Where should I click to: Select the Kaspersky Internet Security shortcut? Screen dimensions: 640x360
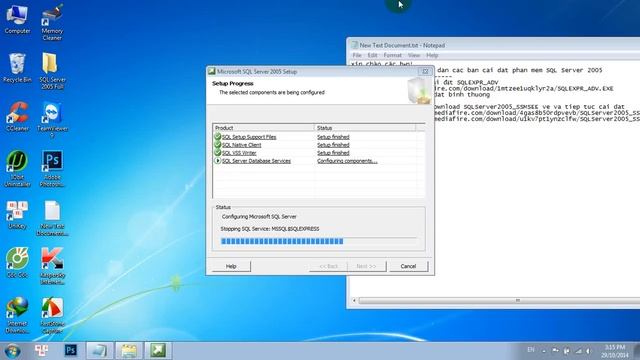click(52, 266)
